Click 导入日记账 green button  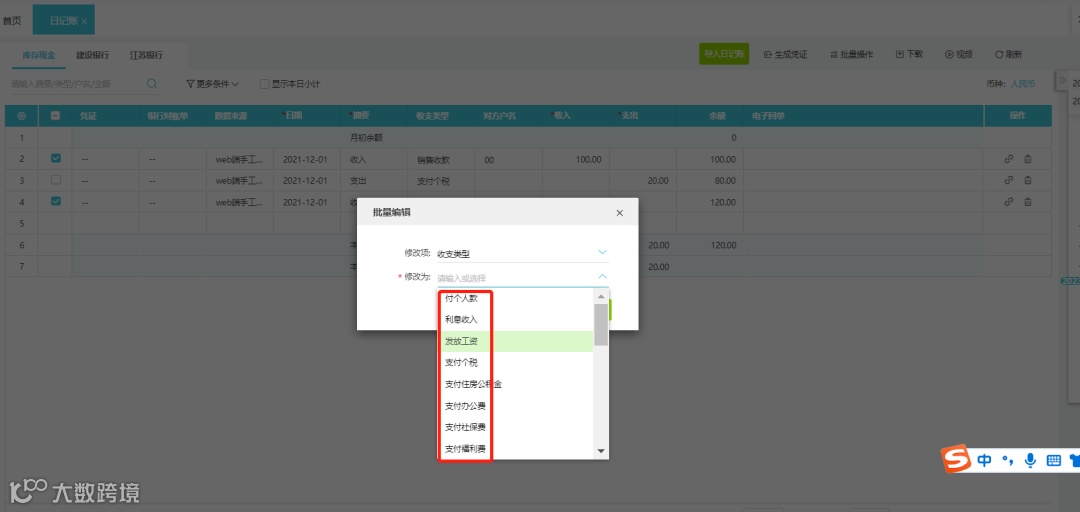pos(724,54)
